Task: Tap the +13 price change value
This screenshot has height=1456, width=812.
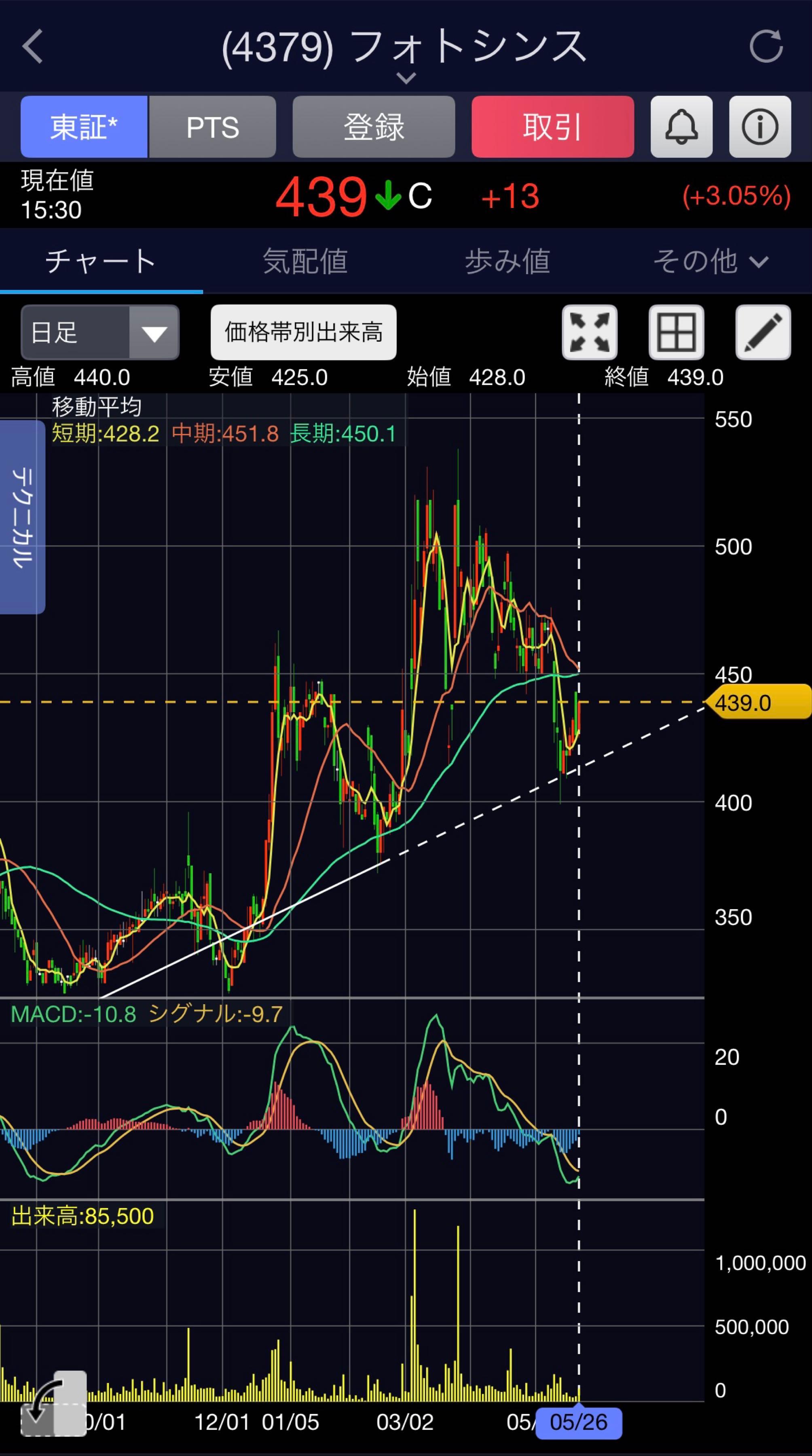Action: pyautogui.click(x=510, y=197)
